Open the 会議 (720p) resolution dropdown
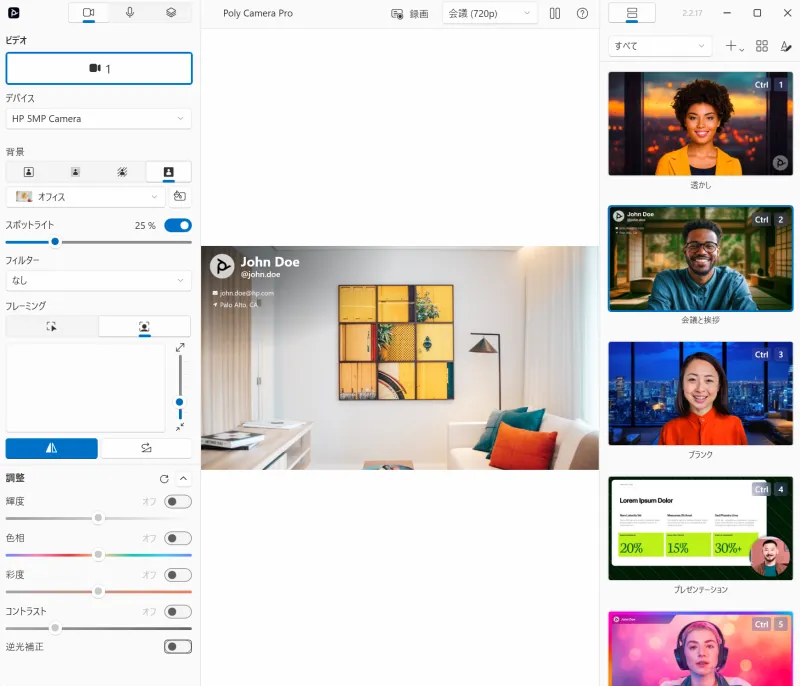 point(490,14)
